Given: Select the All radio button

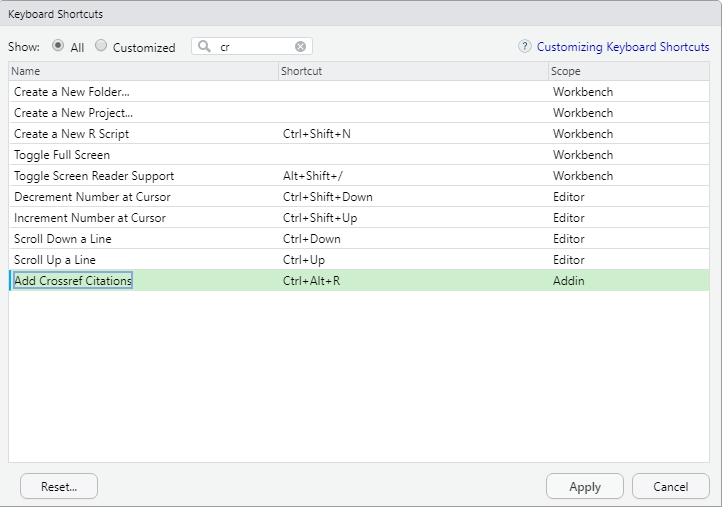Looking at the screenshot, I should 58,46.
